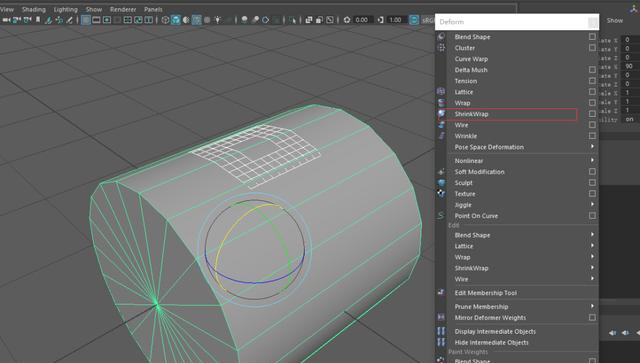The image size is (640, 363).
Task: Expand Wrap submenu under Edit section
Action: tap(592, 257)
